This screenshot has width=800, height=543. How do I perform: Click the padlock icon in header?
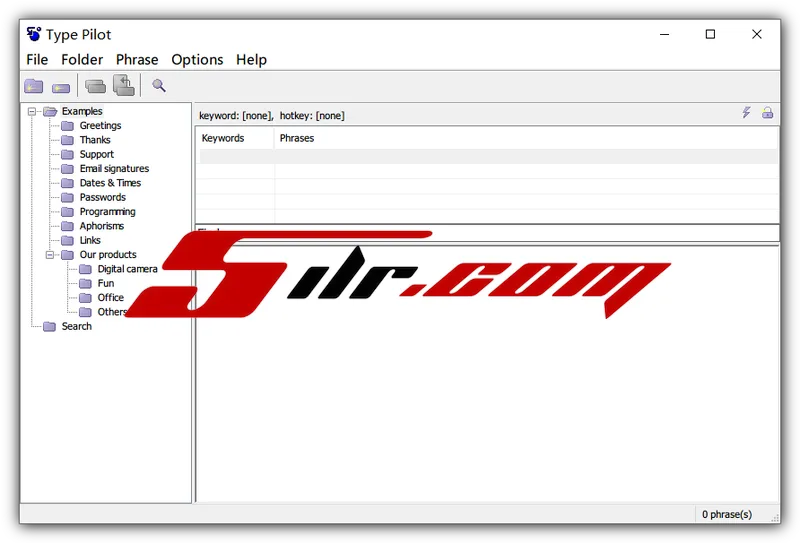tap(767, 113)
